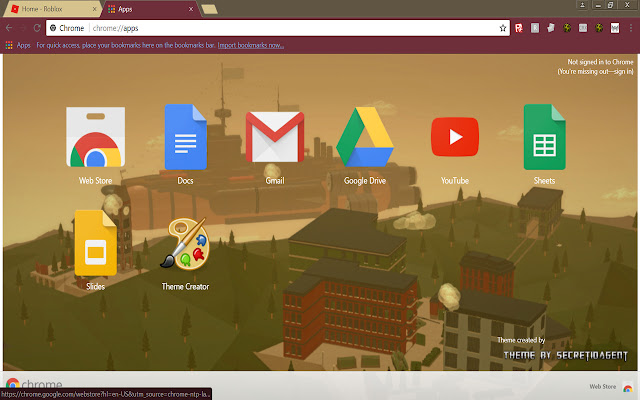The height and width of the screenshot is (400, 640).
Task: Open the YouTube app
Action: pyautogui.click(x=455, y=137)
